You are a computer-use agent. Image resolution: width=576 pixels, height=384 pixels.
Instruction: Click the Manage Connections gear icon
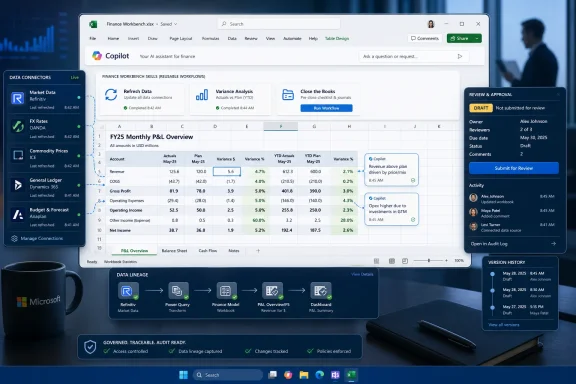tap(14, 238)
